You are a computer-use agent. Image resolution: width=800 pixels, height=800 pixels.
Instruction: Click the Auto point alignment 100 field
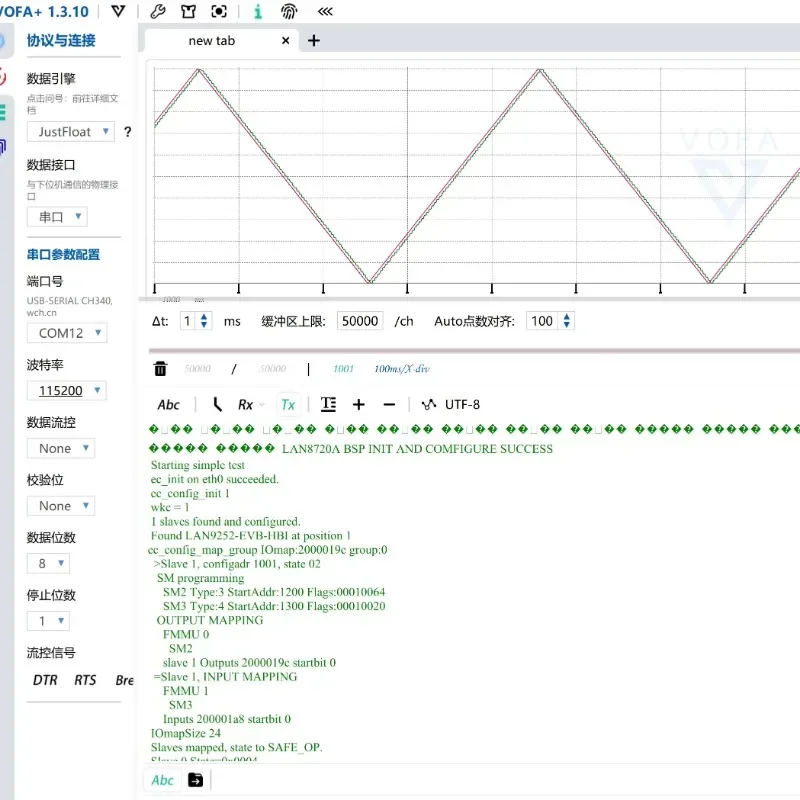pyautogui.click(x=542, y=321)
